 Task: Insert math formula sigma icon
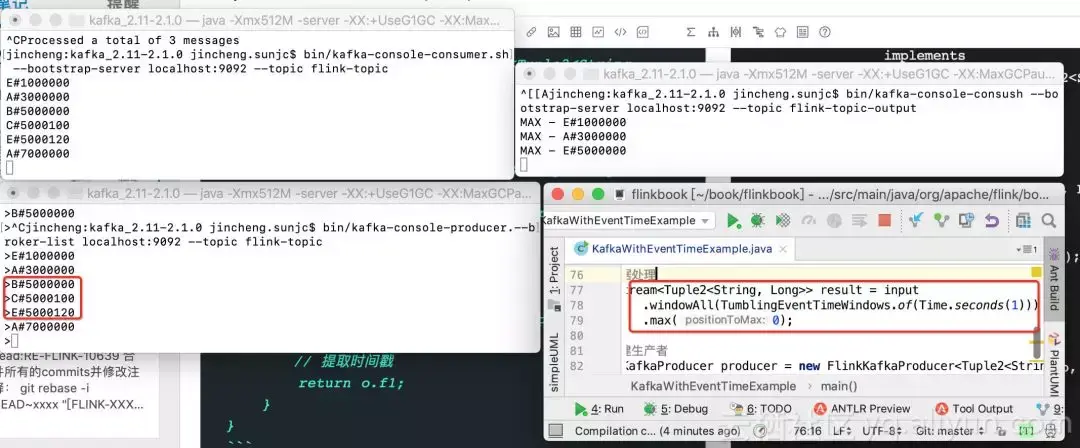point(691,32)
